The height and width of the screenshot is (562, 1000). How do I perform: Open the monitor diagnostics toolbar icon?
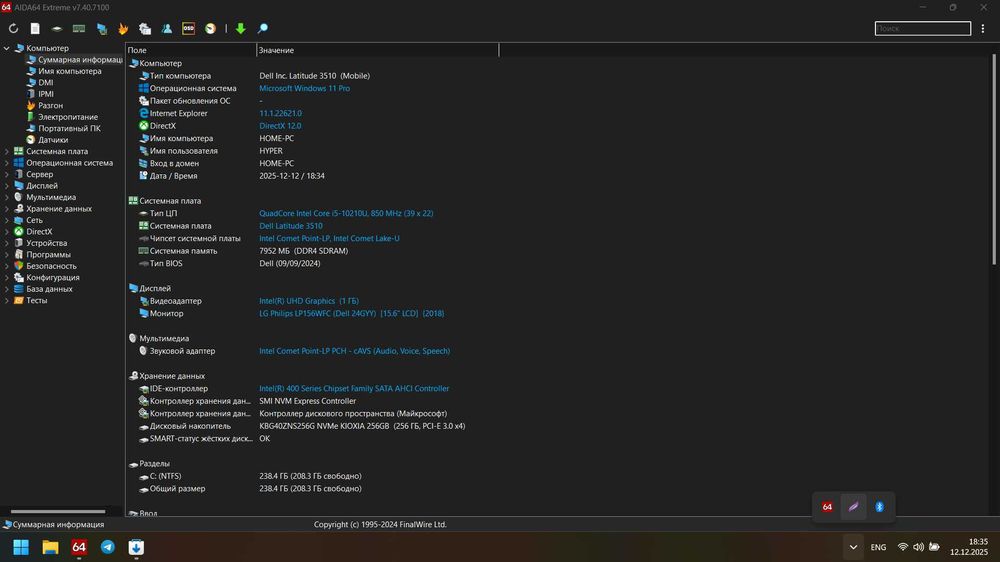pos(101,29)
